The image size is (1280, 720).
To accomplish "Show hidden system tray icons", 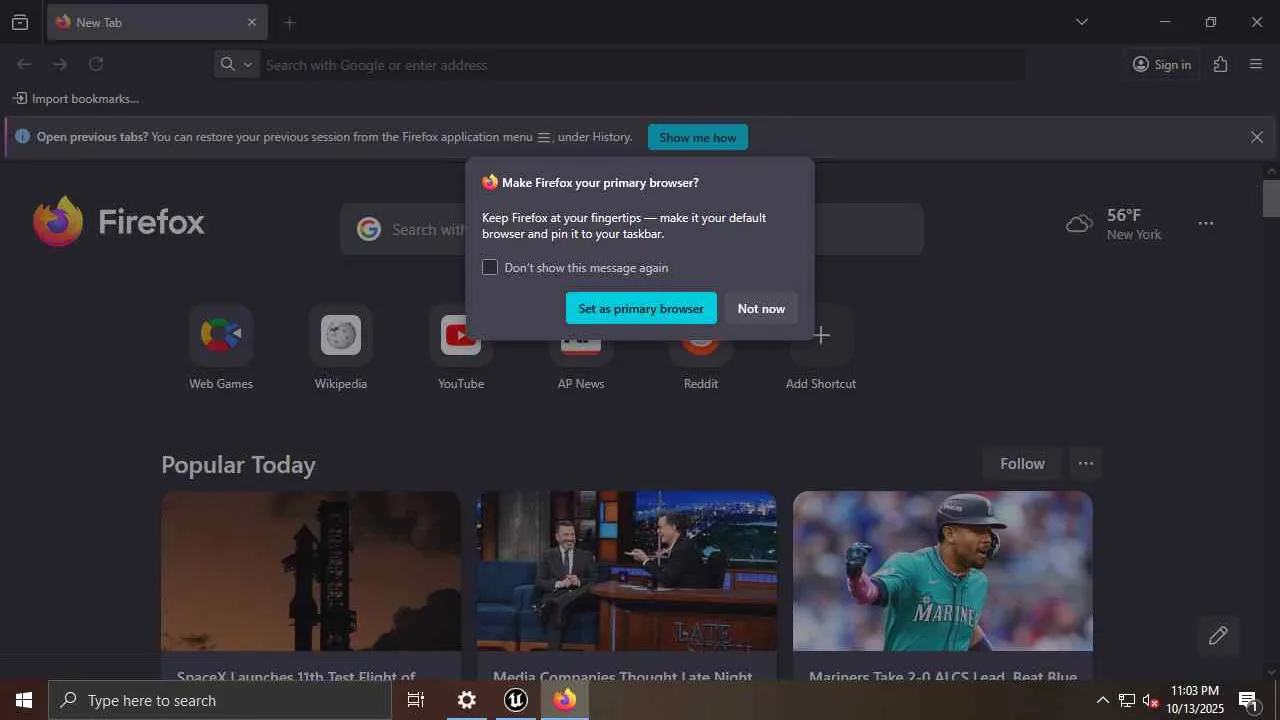I will tap(1102, 700).
